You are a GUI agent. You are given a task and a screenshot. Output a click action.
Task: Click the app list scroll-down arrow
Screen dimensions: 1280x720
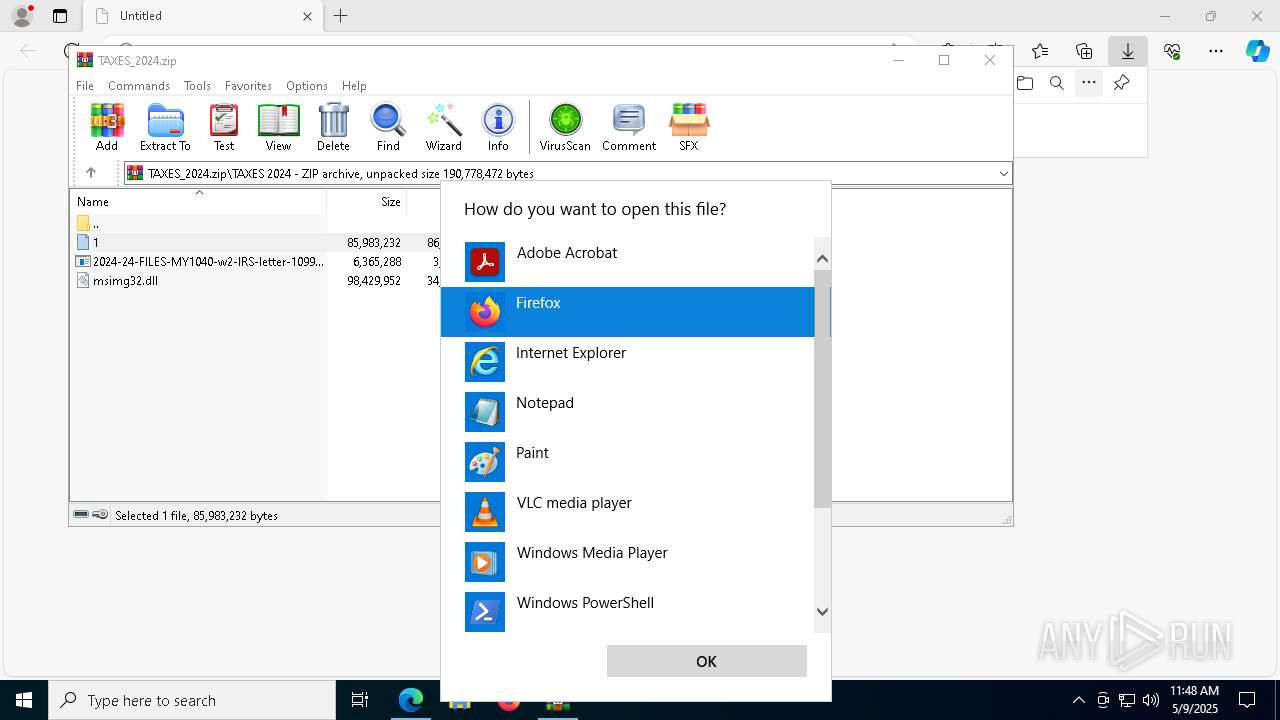822,612
